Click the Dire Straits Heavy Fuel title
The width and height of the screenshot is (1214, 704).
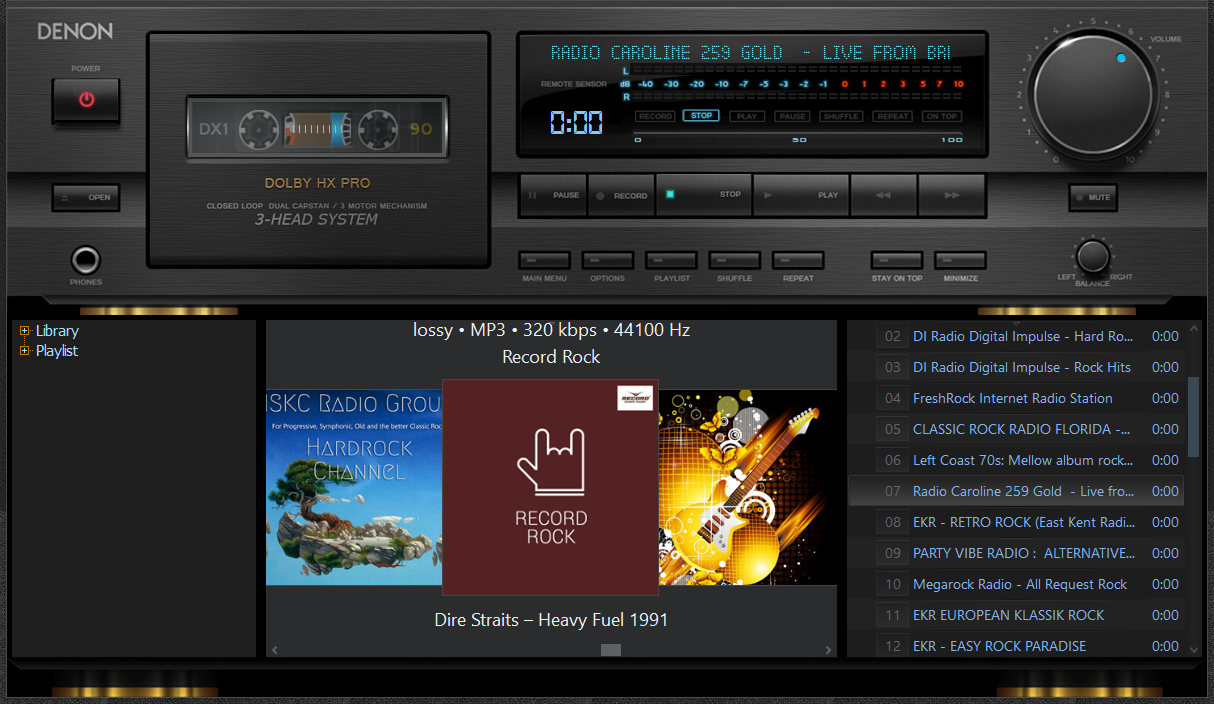[x=551, y=620]
